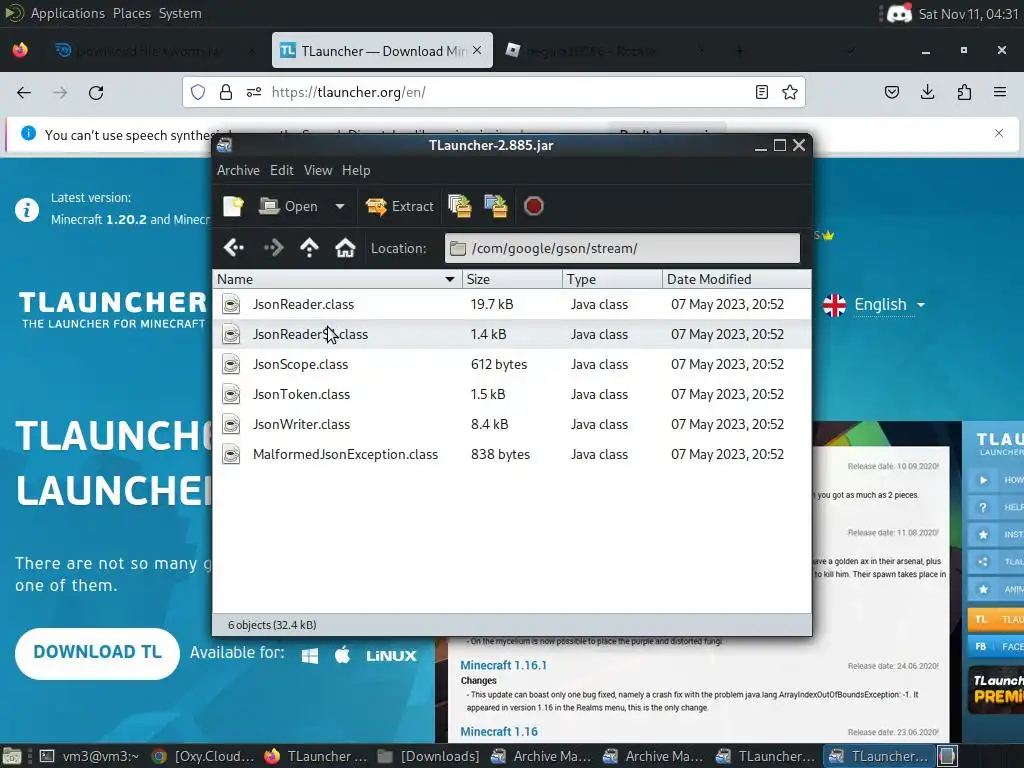Viewport: 1024px width, 768px height.
Task: Add files to archive icon
Action: 460,206
